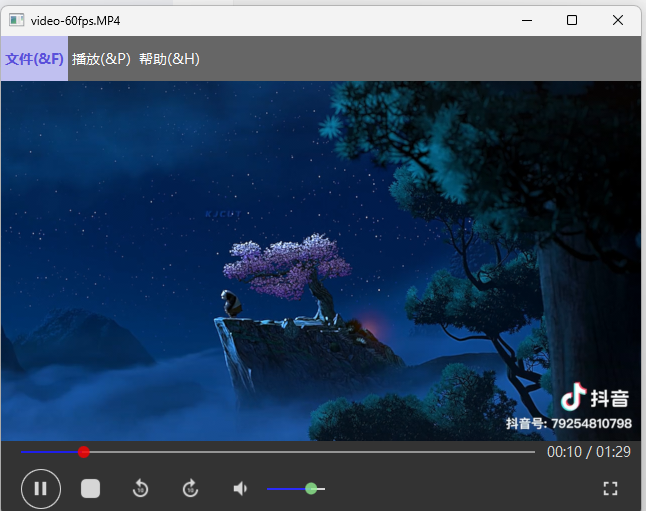The image size is (646, 511).
Task: Open the 帮助(&H) menu
Action: [169, 59]
